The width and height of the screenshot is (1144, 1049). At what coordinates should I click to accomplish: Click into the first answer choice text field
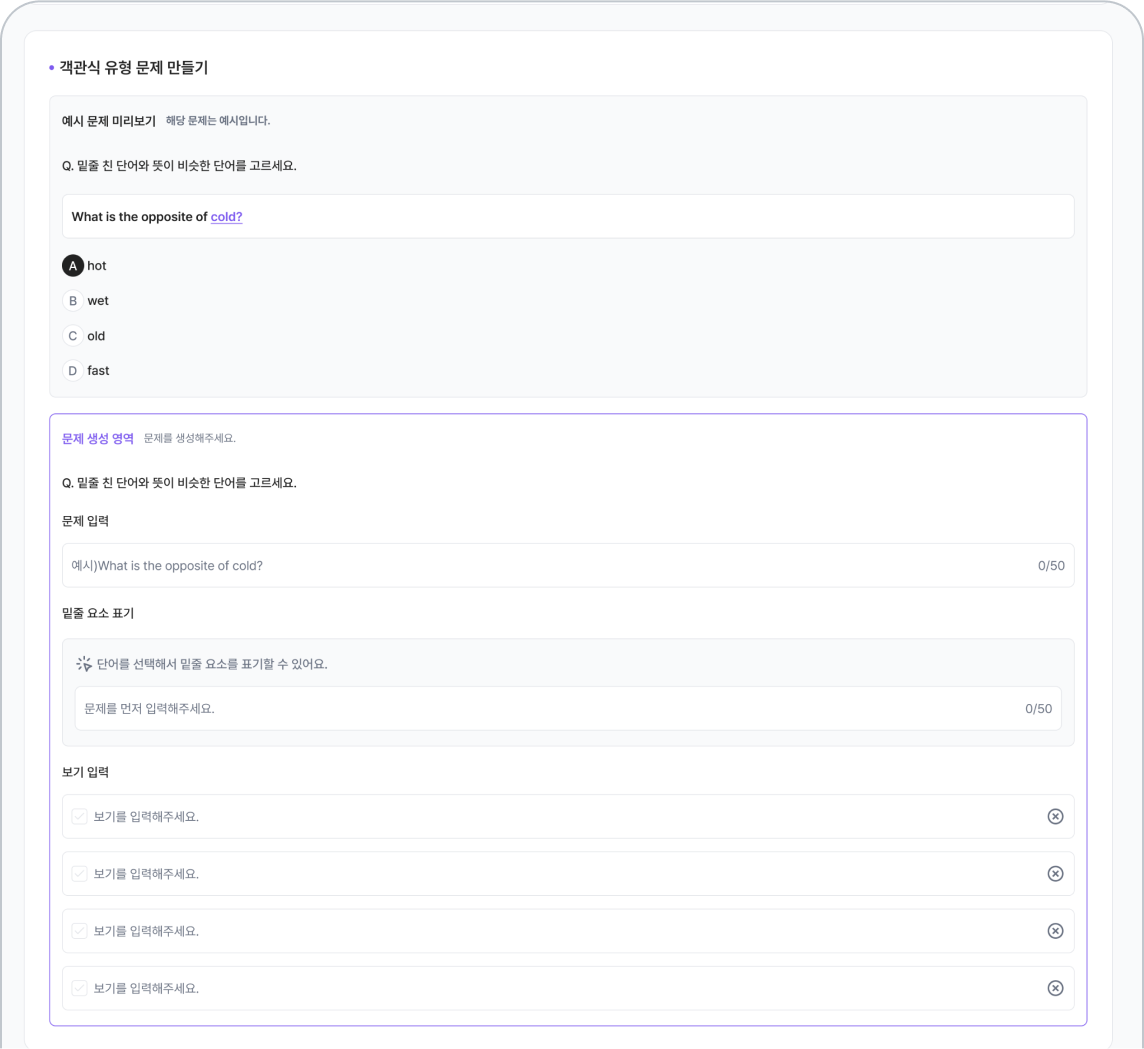[560, 817]
